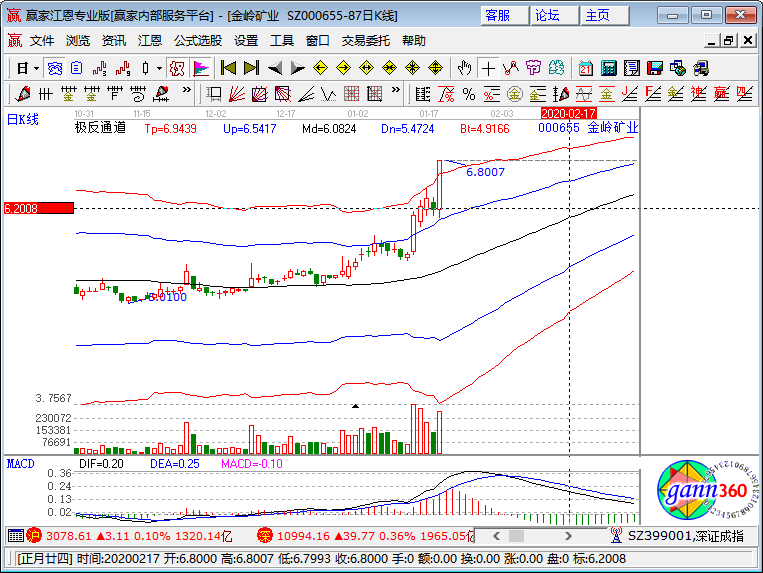The image size is (763, 573).
Task: Draw a zigzag polyline with red-dot tool
Action: point(511,68)
